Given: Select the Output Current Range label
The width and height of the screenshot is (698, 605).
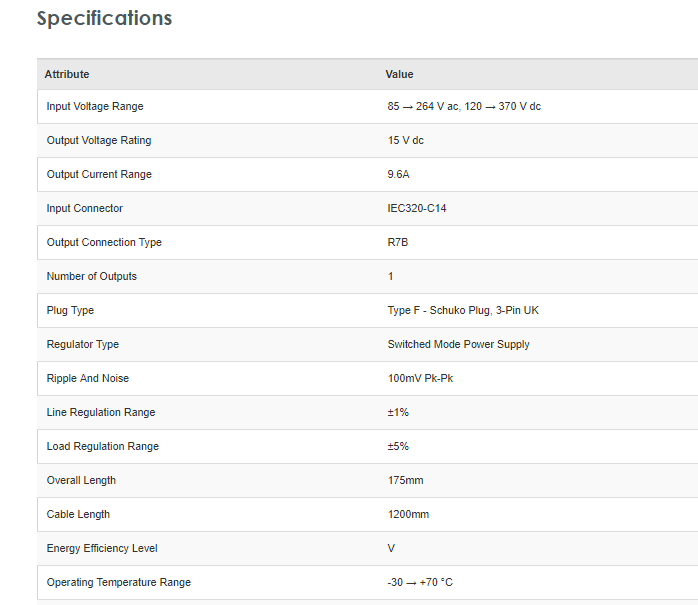Looking at the screenshot, I should [99, 174].
